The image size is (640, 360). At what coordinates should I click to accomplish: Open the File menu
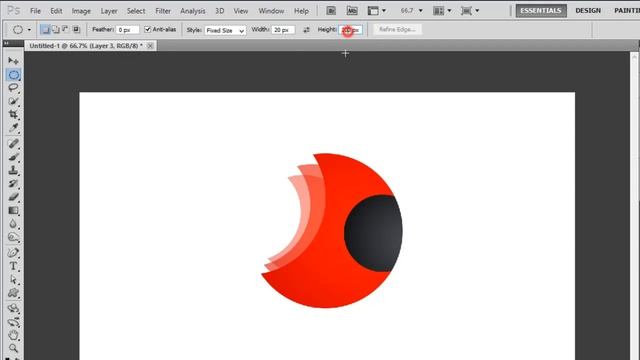(x=36, y=11)
